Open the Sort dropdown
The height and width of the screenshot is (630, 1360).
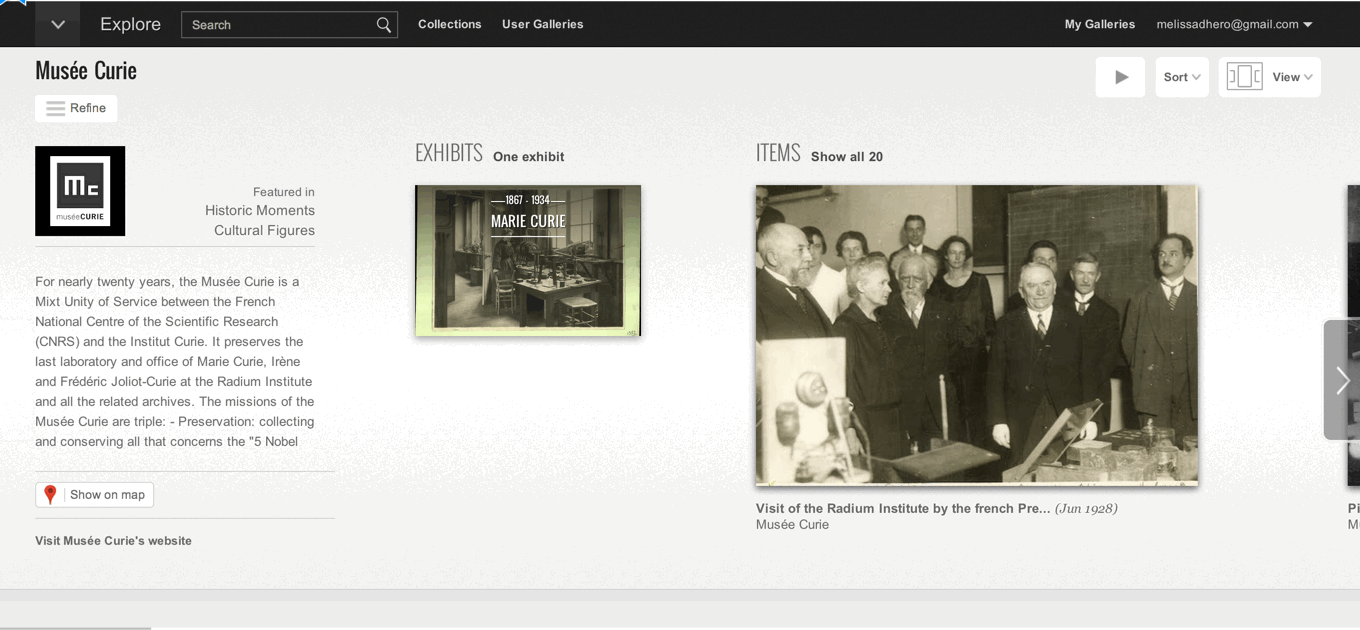1182,76
